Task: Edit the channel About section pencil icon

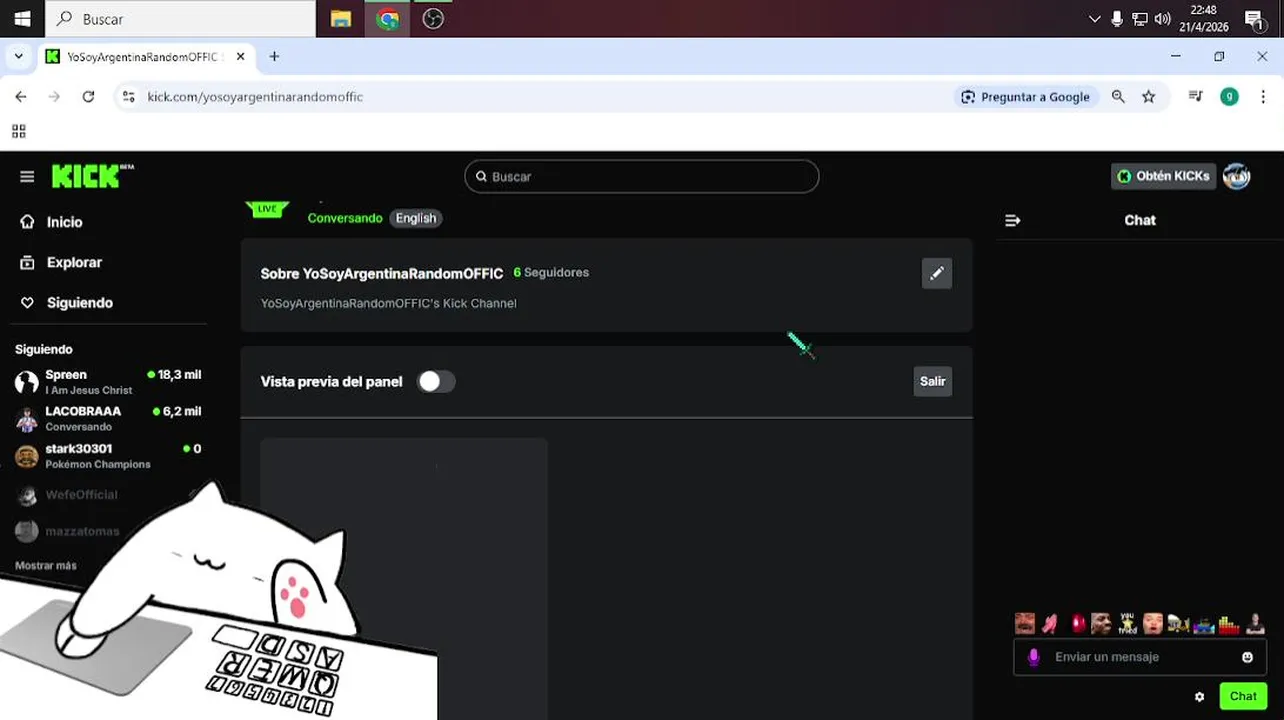Action: pos(937,273)
